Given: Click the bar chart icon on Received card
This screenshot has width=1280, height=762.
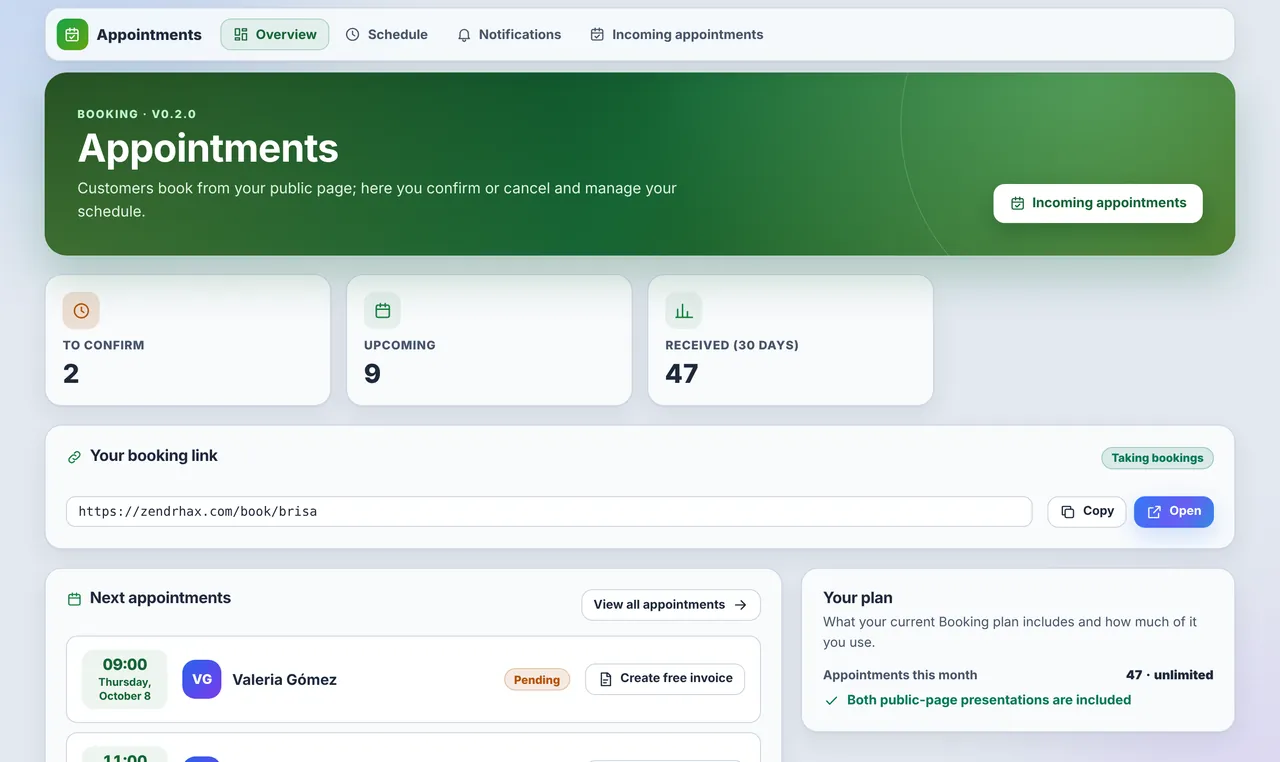Looking at the screenshot, I should tap(684, 311).
